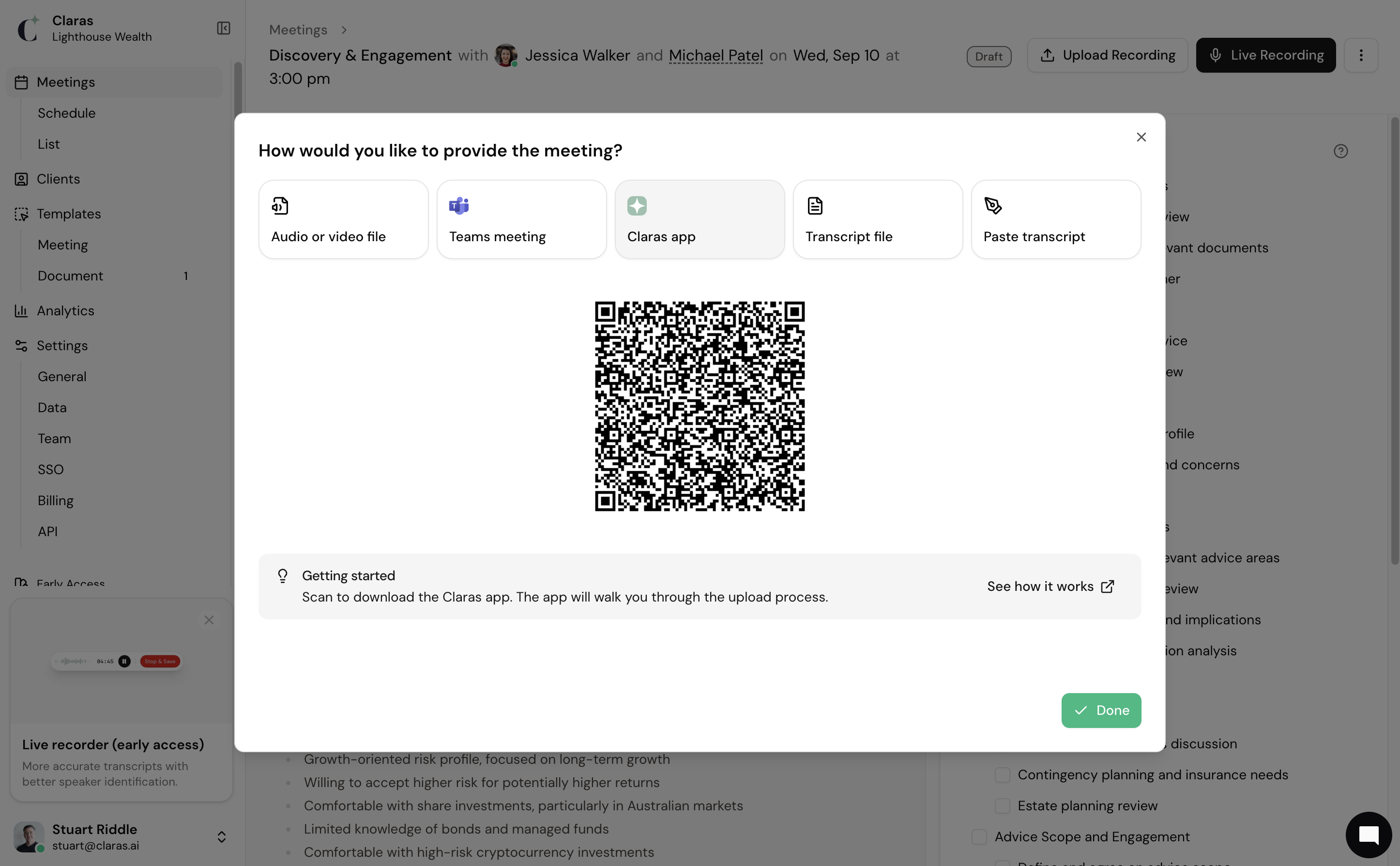This screenshot has height=866, width=1400.
Task: Click Jessica Walker's avatar
Action: pyautogui.click(x=505, y=56)
